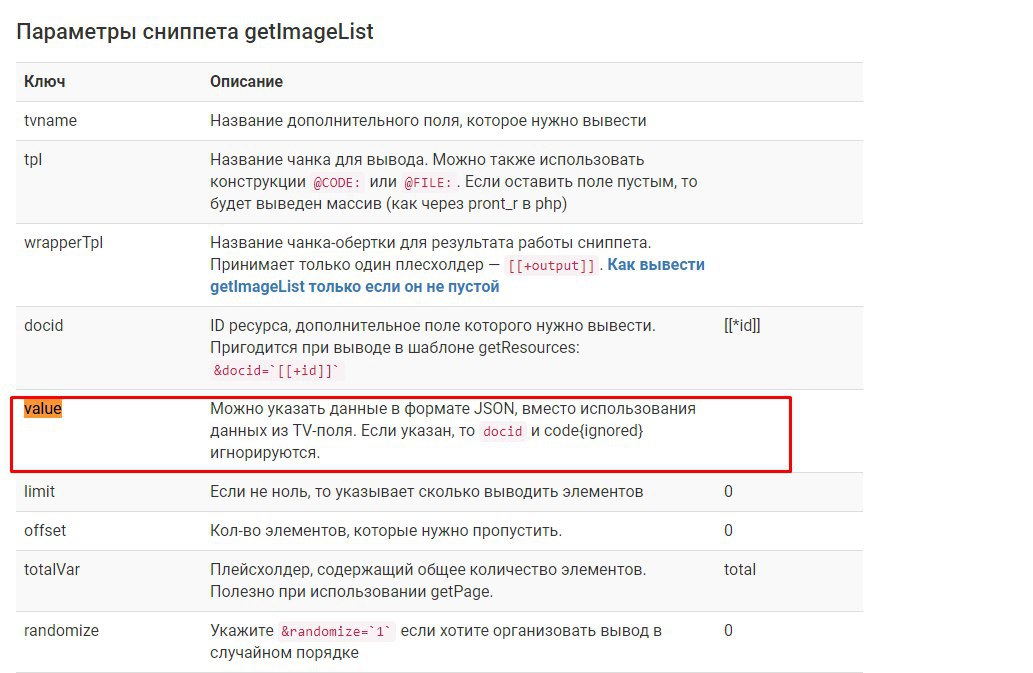This screenshot has width=1033, height=673.
Task: Click the 'totalVar' key cell
Action: 51,569
